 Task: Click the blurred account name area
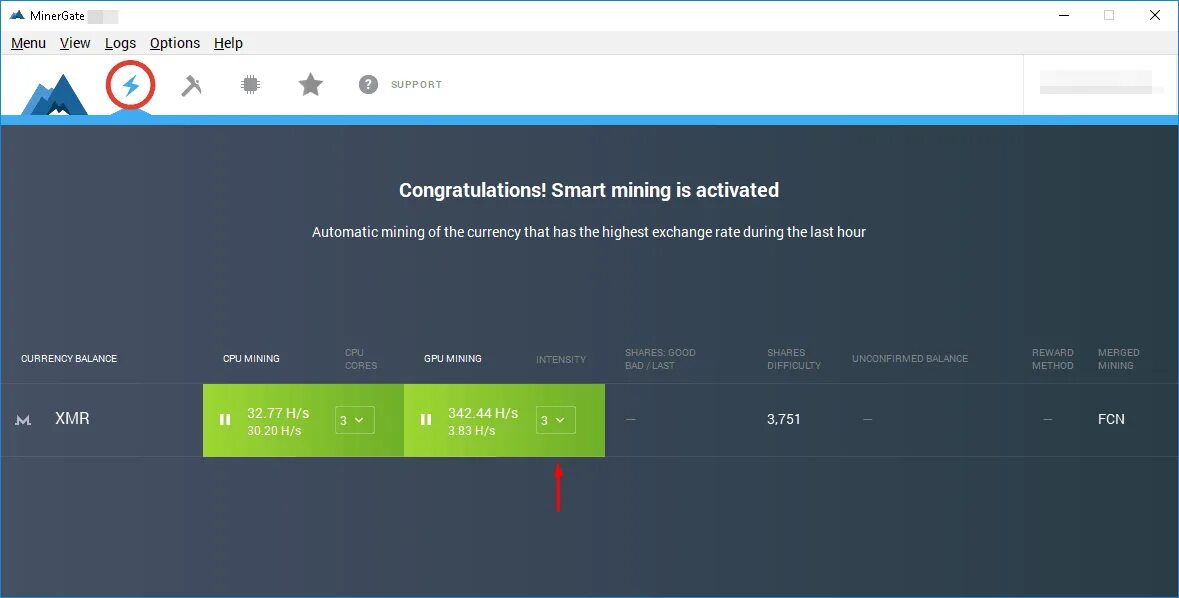[1096, 82]
